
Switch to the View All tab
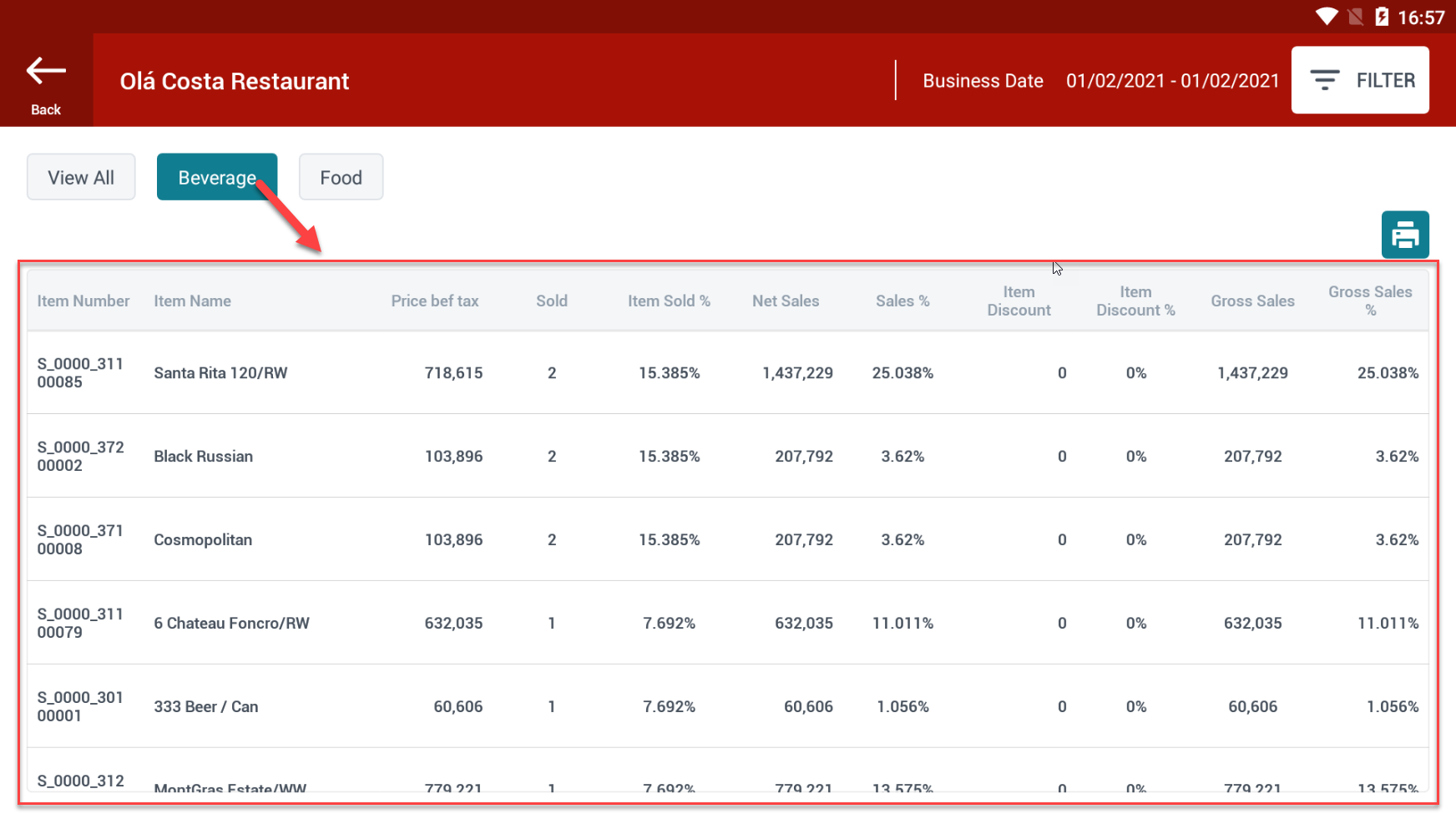point(81,177)
